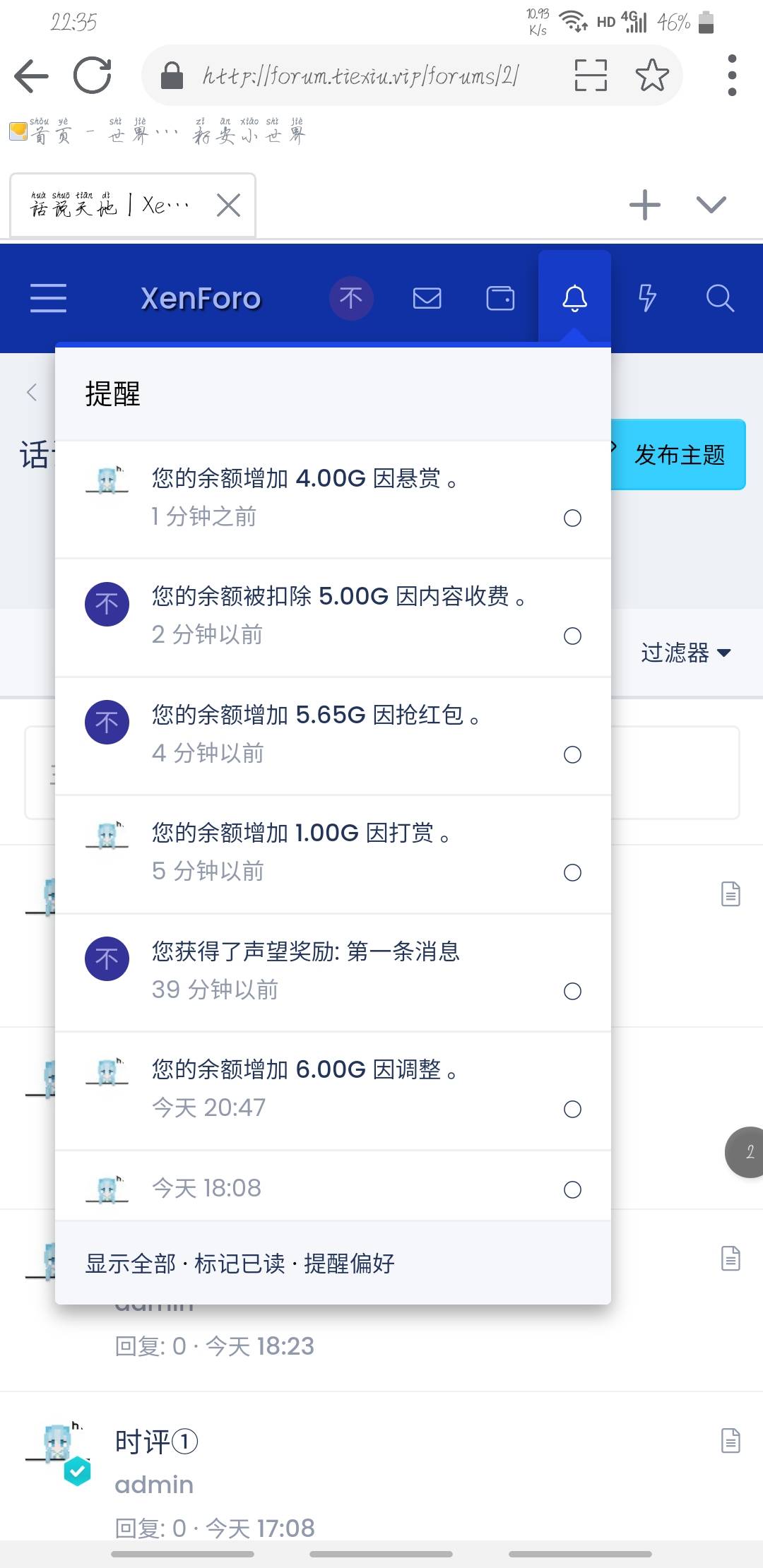Open the forum search magnifier icon
This screenshot has width=763, height=1568.
720,298
